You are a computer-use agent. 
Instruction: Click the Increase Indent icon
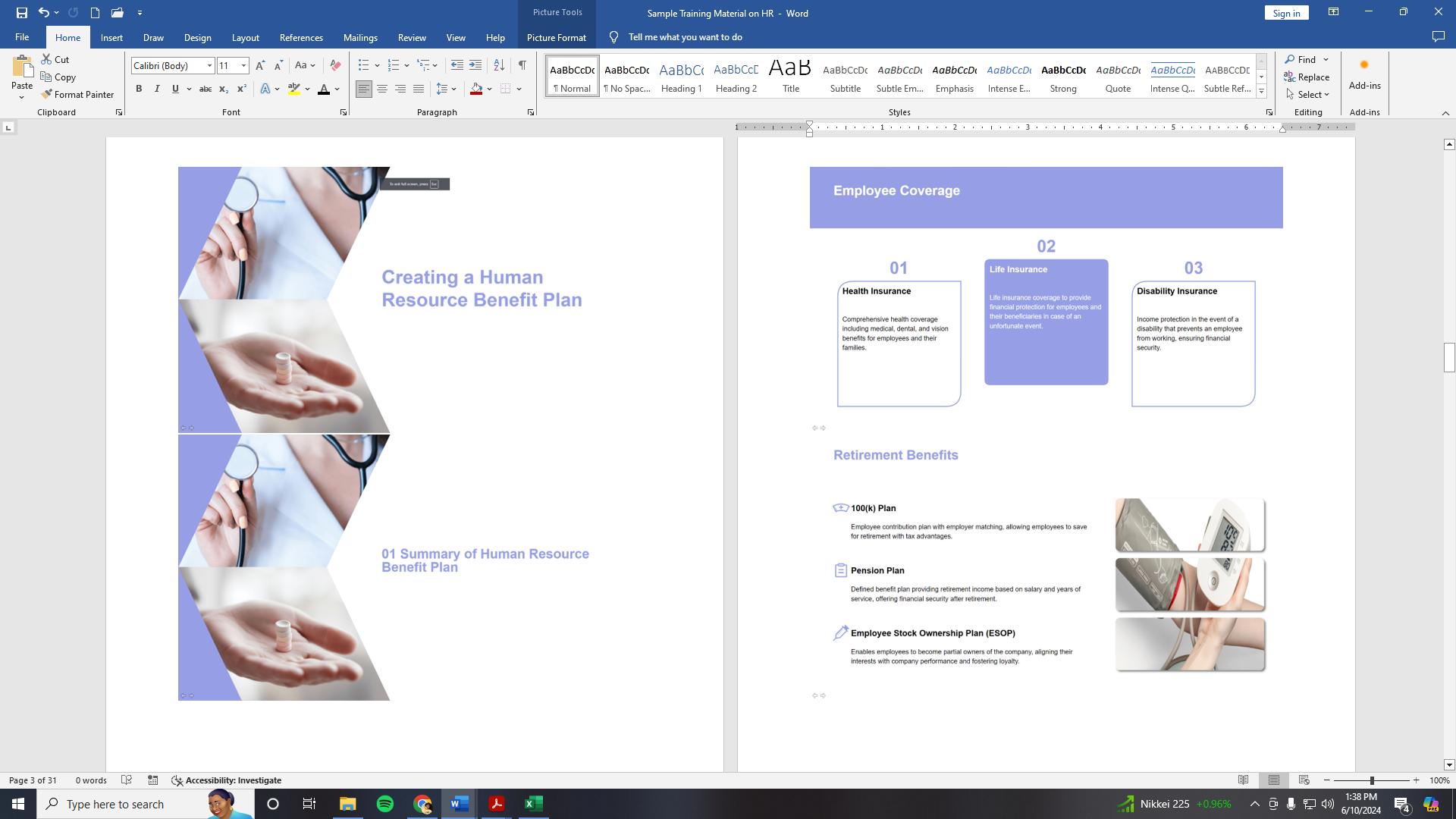point(475,65)
